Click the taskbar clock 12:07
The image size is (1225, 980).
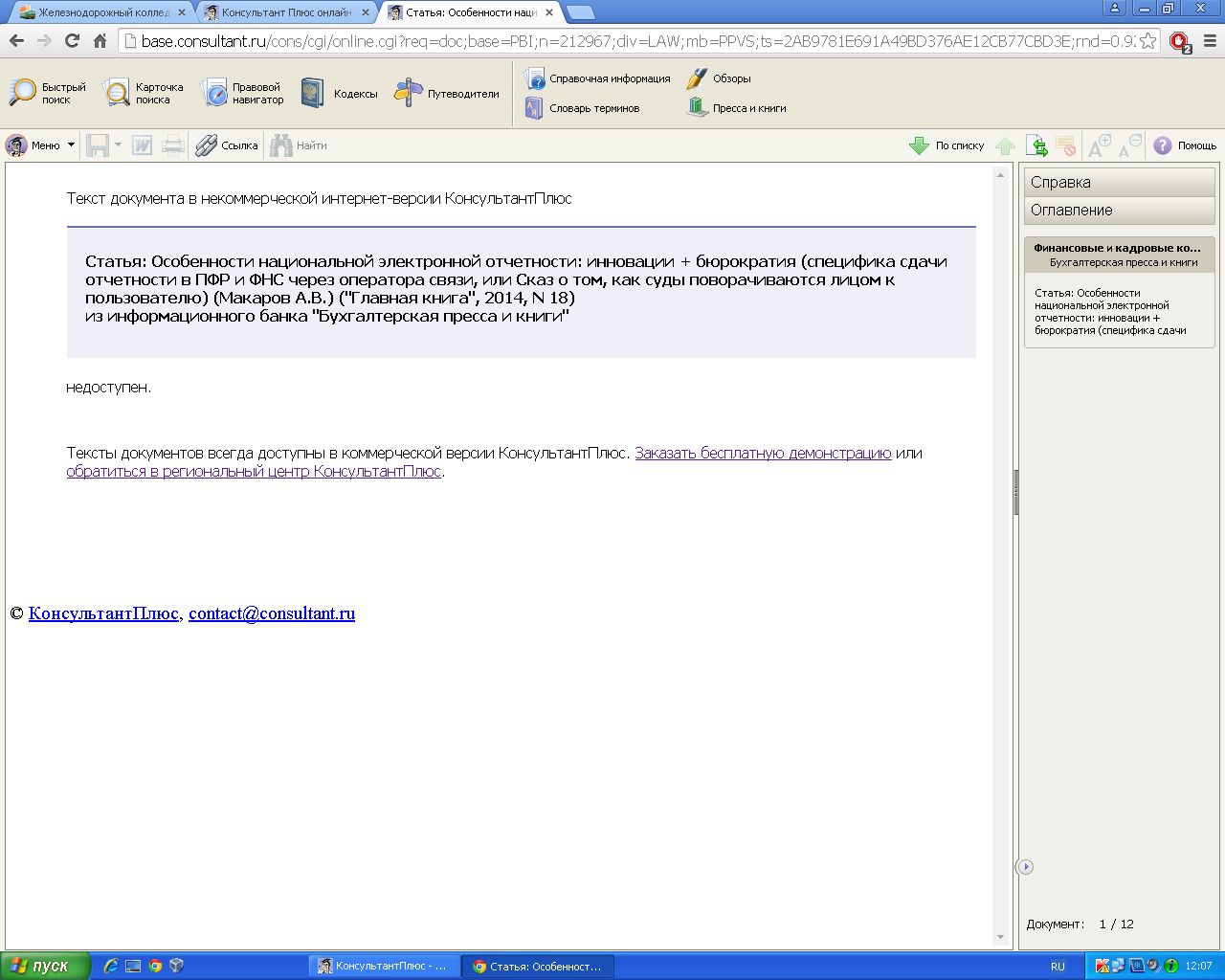[x=1198, y=966]
